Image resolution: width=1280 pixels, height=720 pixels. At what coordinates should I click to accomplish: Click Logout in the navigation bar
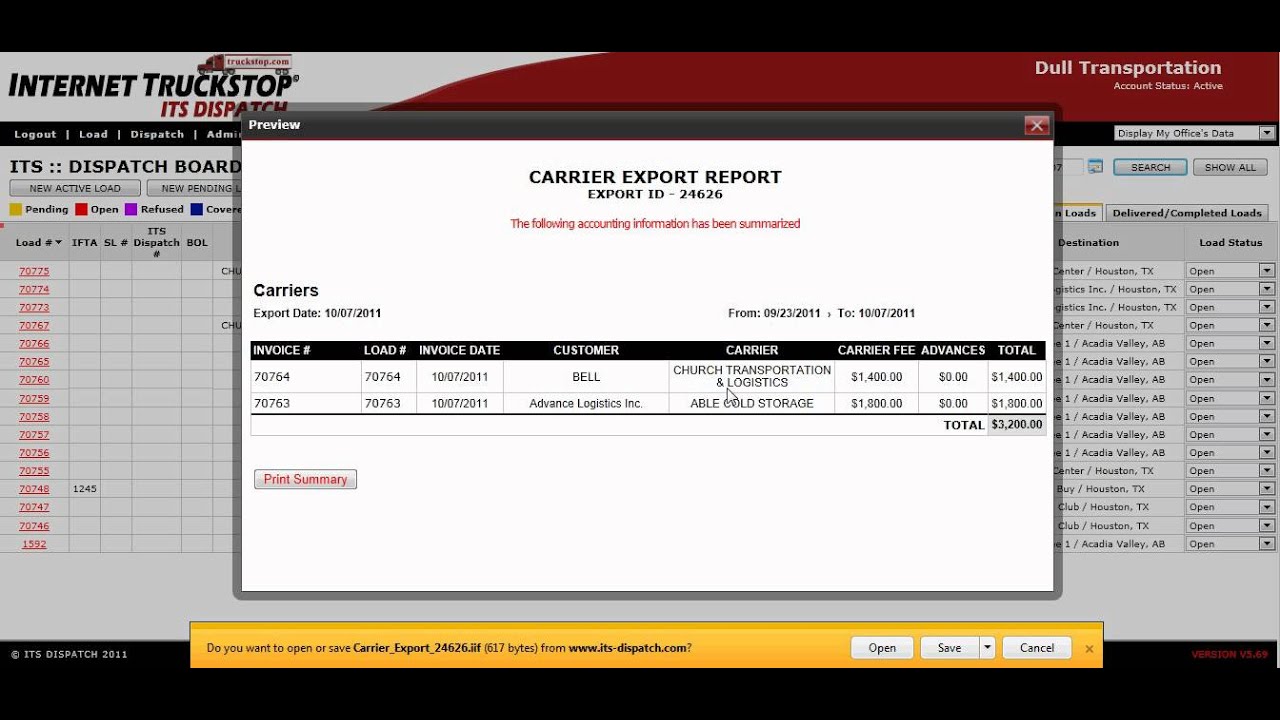coord(35,134)
